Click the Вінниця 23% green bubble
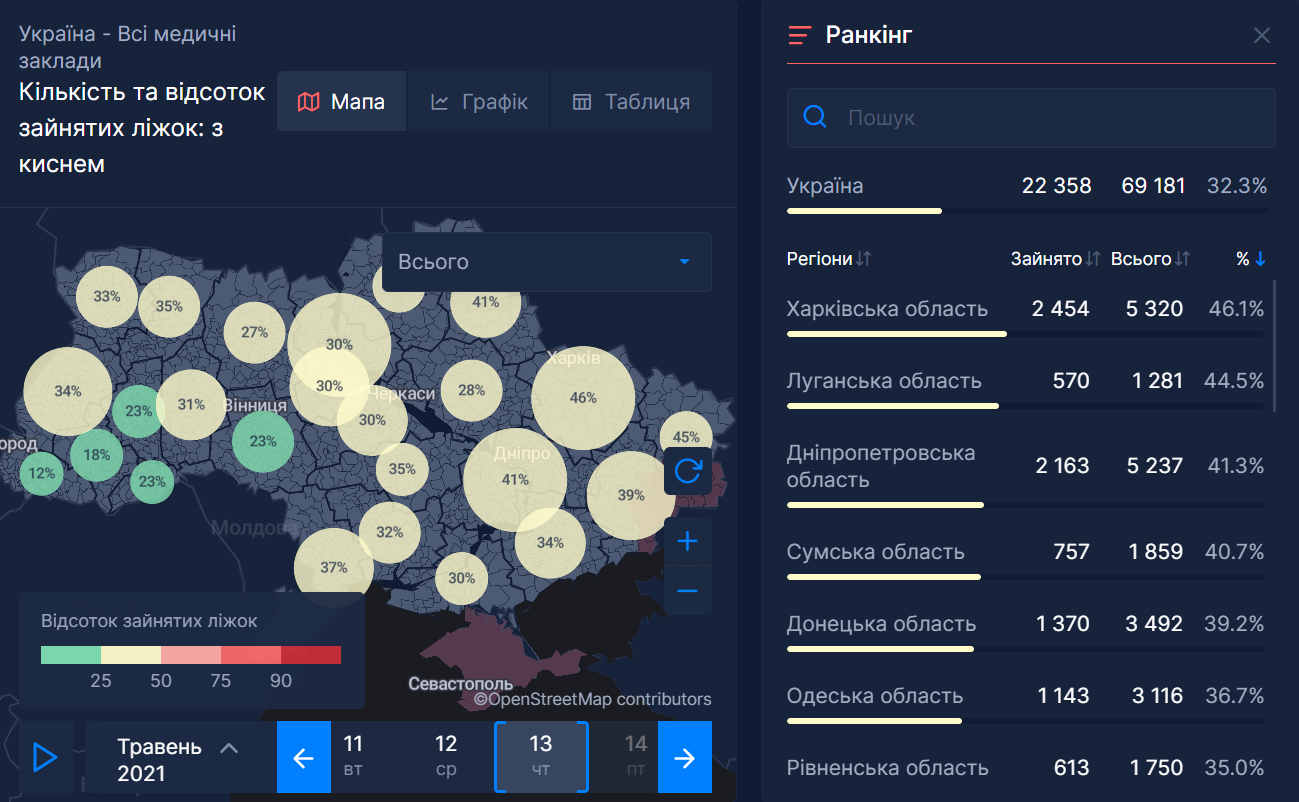This screenshot has width=1299, height=802. [263, 441]
